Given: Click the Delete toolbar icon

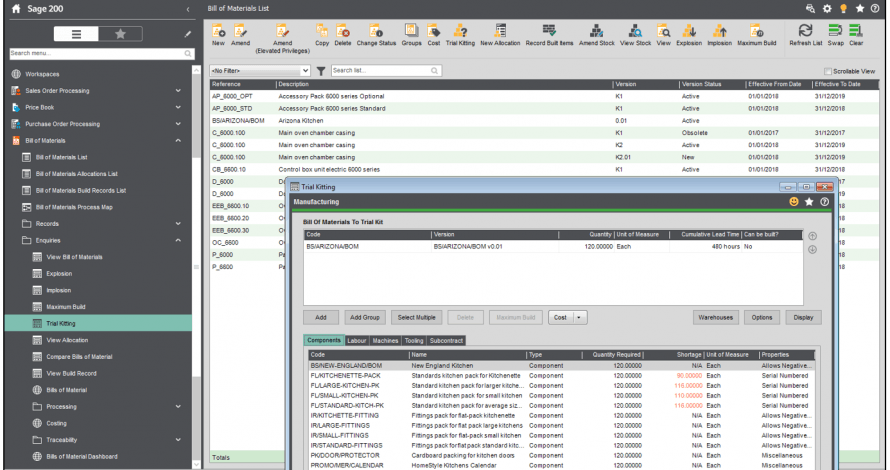Looking at the screenshot, I should [x=342, y=35].
